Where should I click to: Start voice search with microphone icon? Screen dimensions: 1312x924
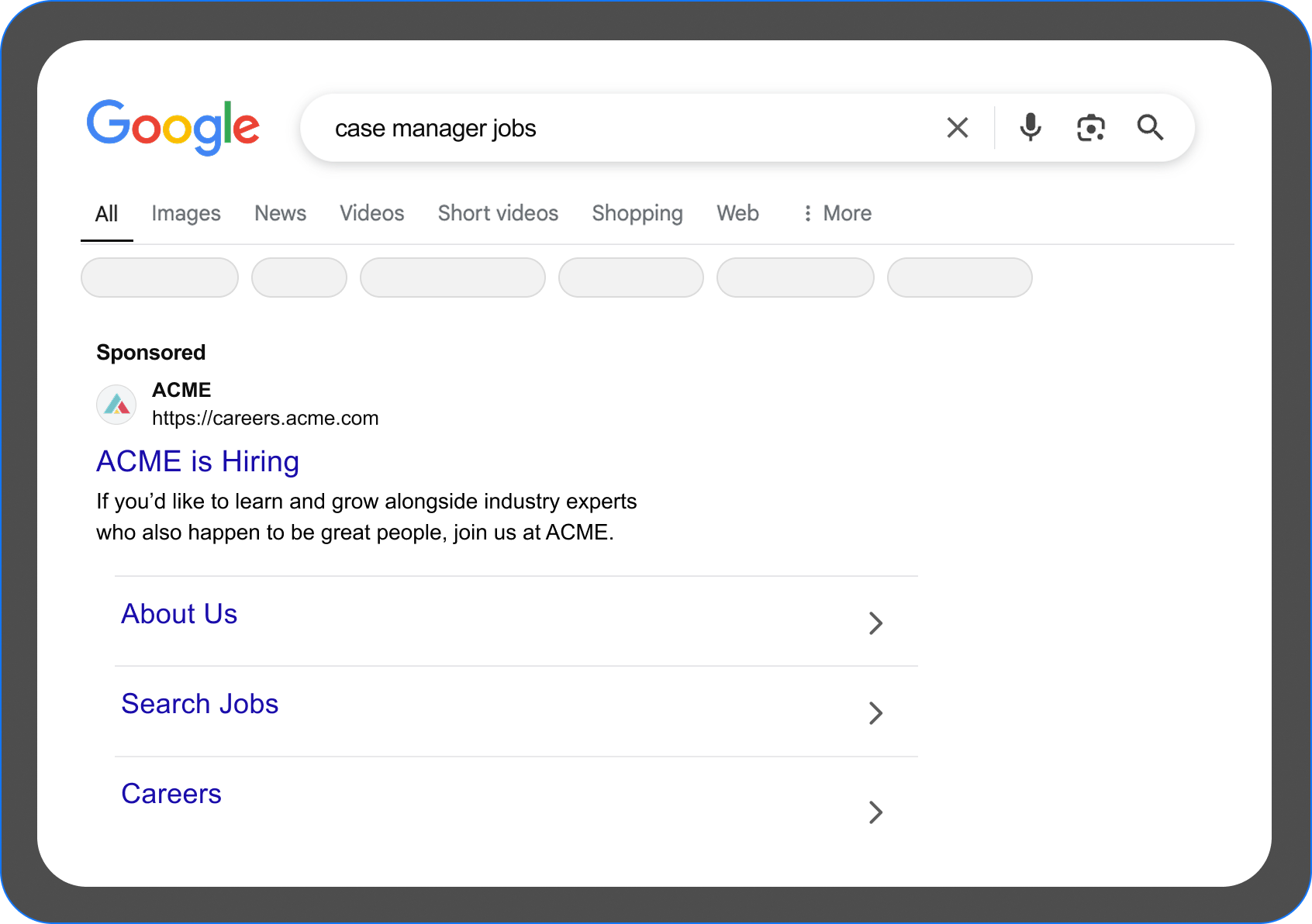1031,128
